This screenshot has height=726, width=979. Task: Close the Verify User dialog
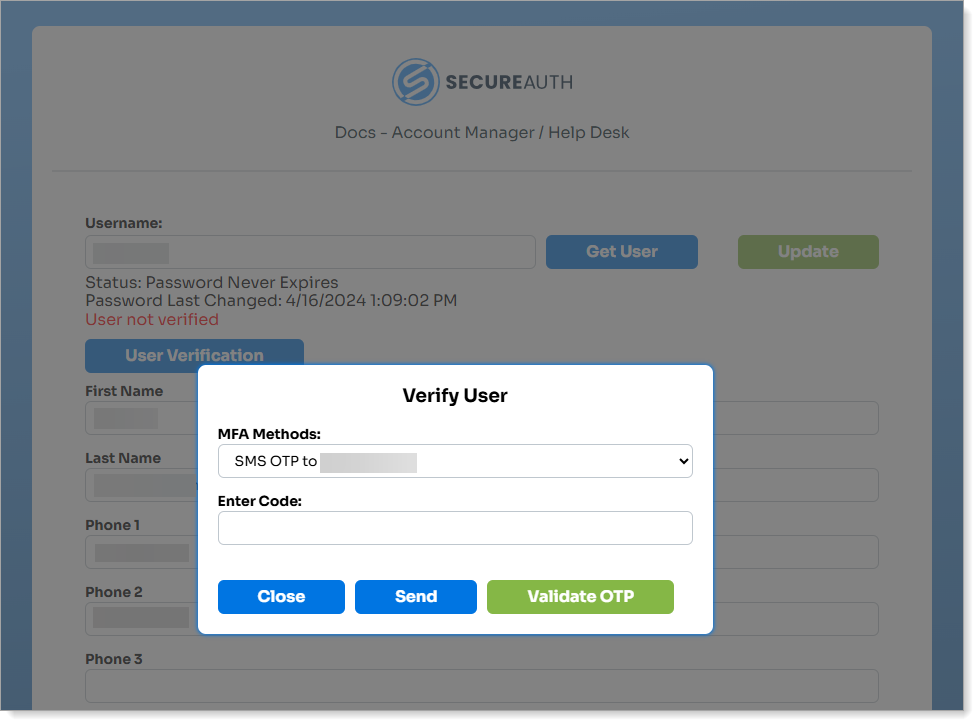tap(281, 597)
